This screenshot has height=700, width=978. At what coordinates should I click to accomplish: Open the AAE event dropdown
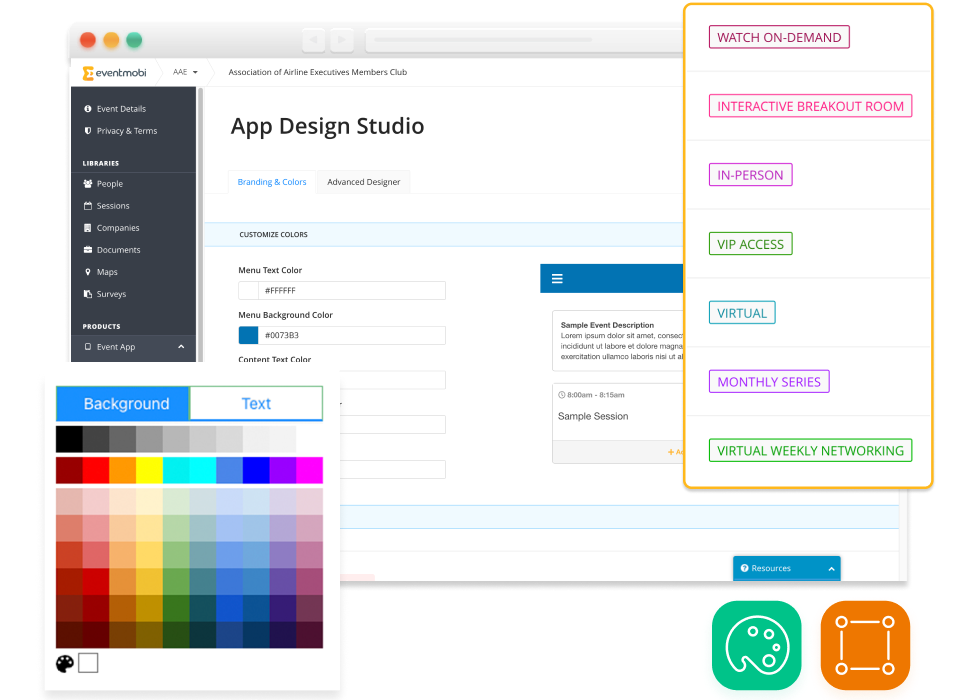tap(185, 72)
